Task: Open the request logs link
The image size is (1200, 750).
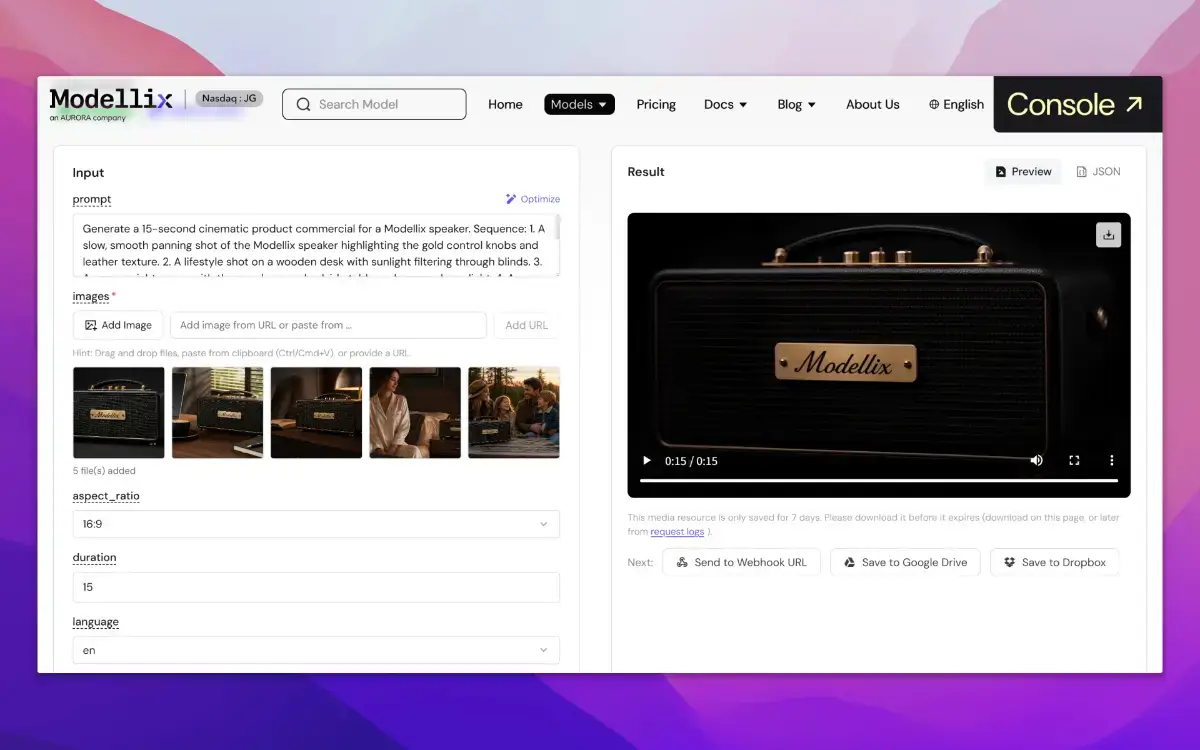Action: pyautogui.click(x=678, y=532)
